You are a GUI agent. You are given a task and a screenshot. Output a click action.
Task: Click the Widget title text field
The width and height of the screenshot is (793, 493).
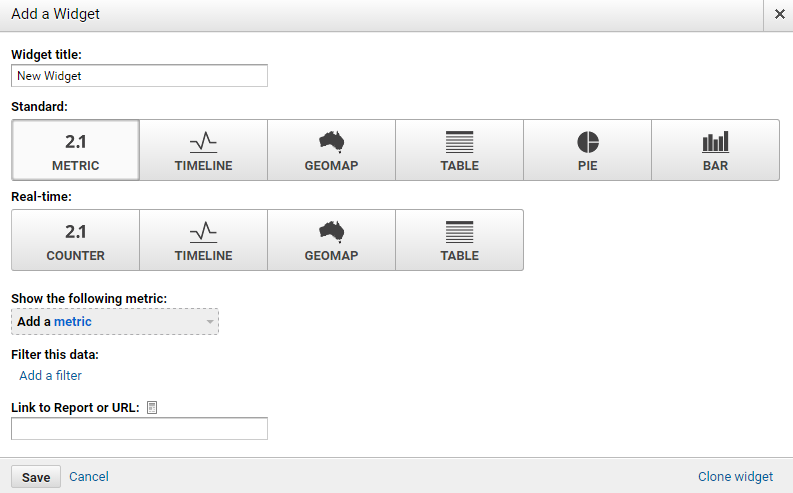pos(139,76)
